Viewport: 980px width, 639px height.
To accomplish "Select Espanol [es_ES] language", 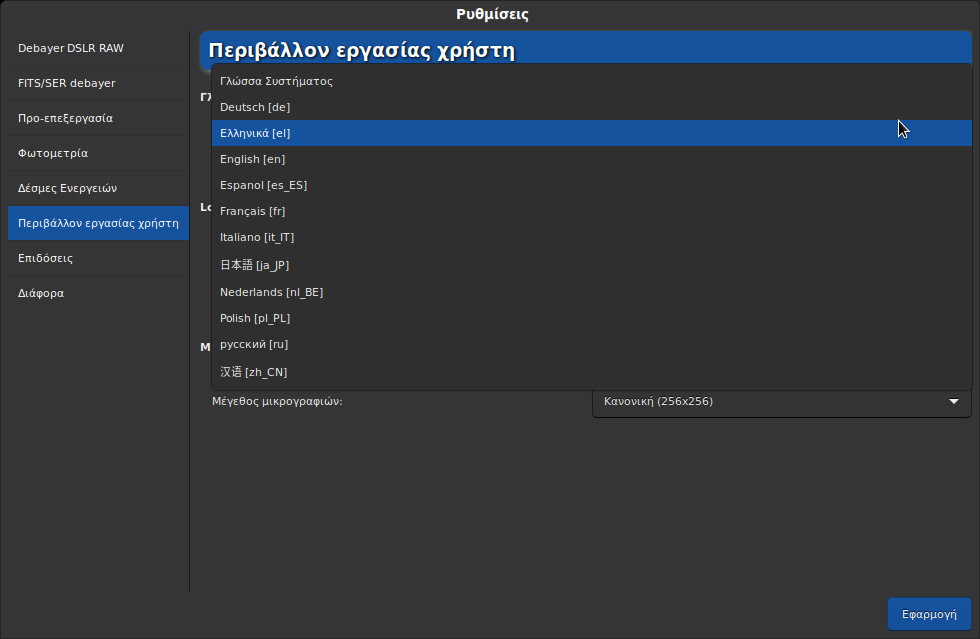I will [x=263, y=185].
